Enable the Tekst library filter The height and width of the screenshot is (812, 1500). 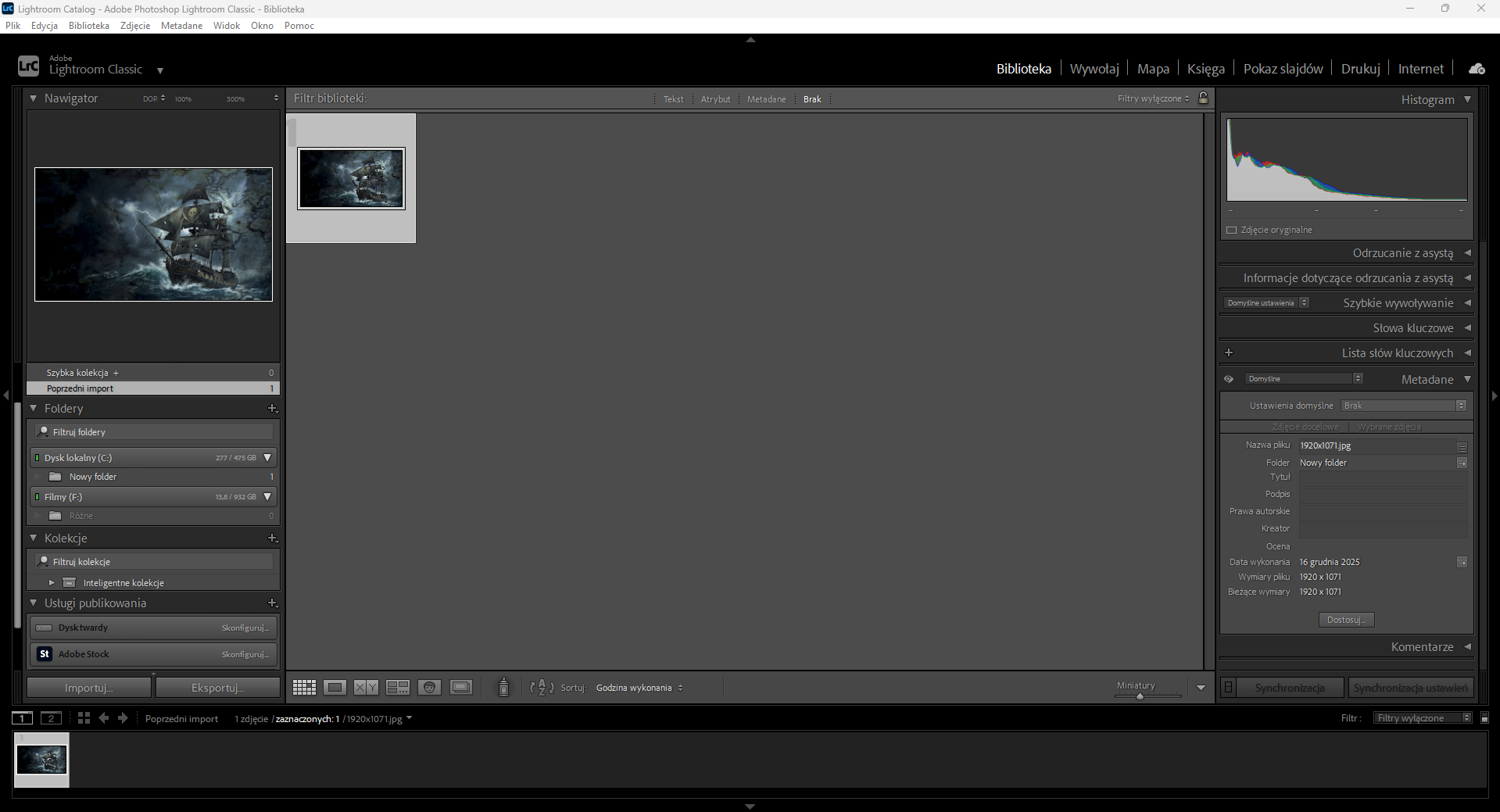674,99
